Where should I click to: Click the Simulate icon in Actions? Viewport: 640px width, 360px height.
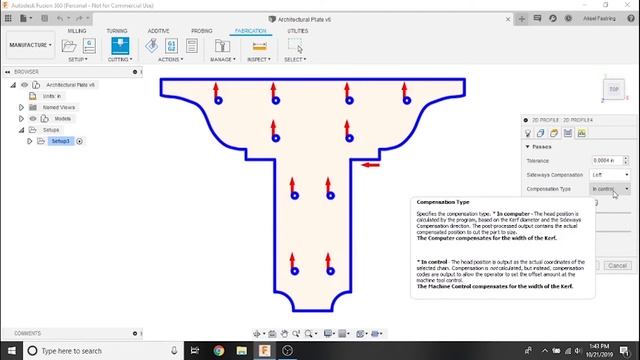pyautogui.click(x=152, y=46)
